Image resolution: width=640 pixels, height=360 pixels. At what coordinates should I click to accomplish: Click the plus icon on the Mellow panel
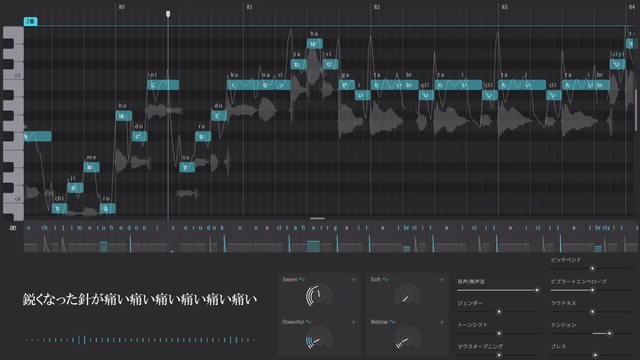442,322
